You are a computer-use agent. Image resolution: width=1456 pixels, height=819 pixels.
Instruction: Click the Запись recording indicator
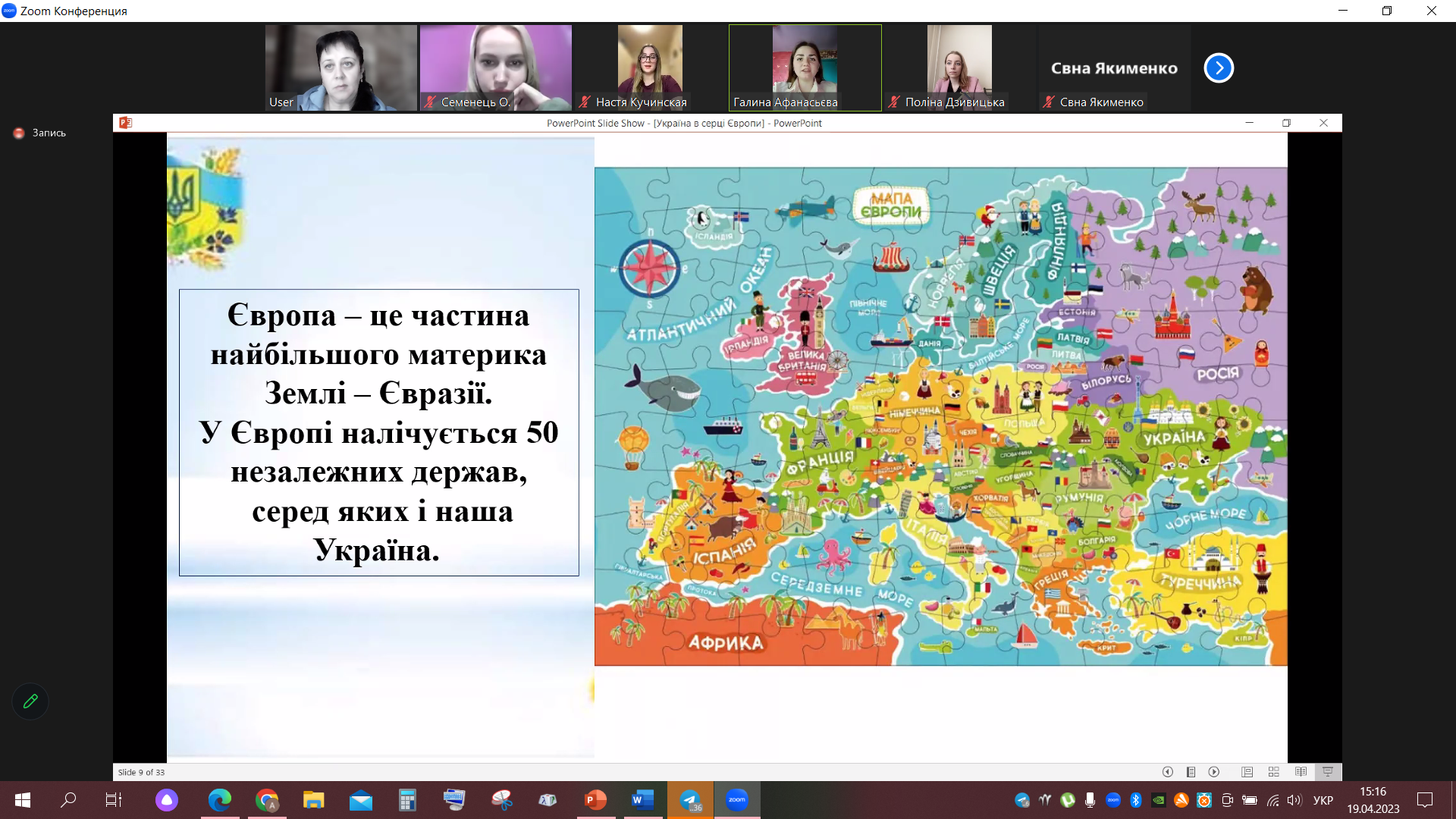pyautogui.click(x=40, y=133)
